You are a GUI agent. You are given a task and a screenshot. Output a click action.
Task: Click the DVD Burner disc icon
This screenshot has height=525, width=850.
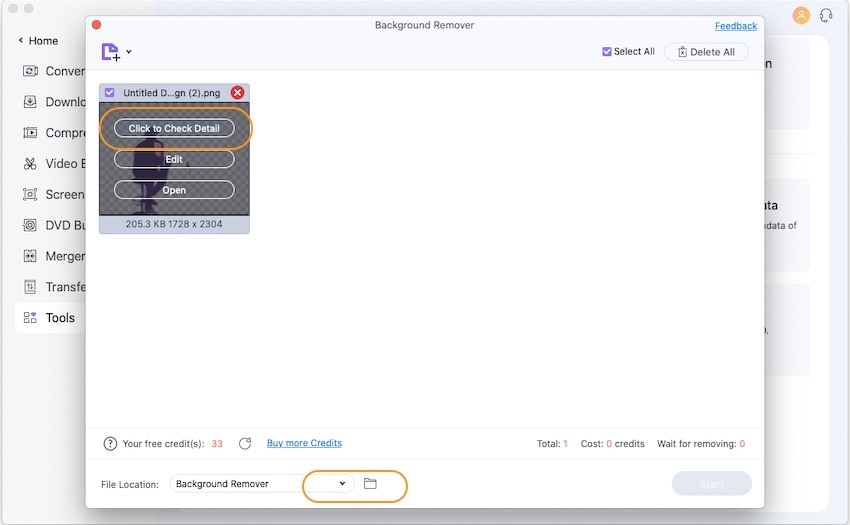[x=30, y=225]
